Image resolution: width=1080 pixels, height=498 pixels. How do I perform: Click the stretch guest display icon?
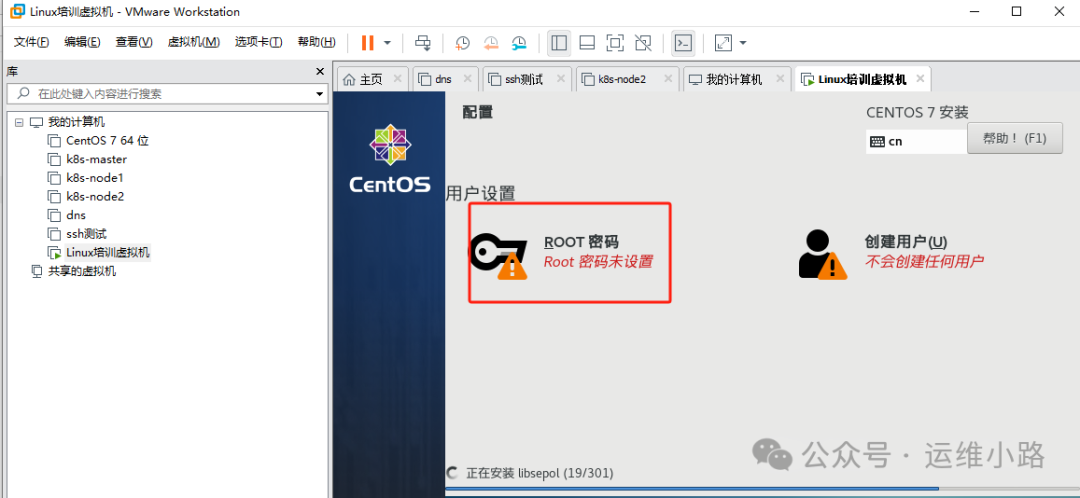(x=723, y=43)
